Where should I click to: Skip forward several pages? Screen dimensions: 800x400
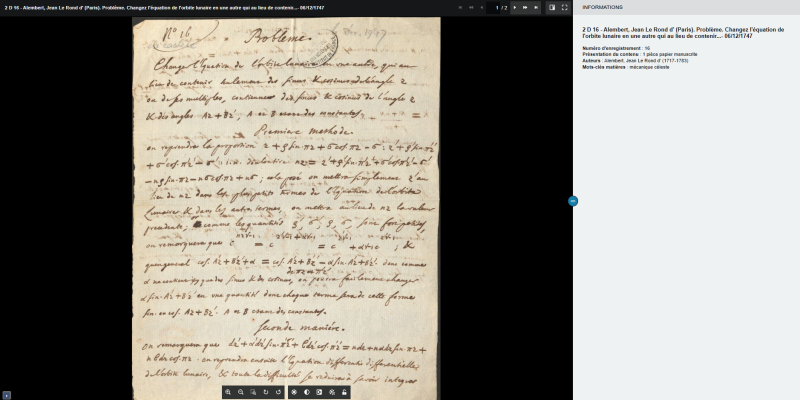525,7
